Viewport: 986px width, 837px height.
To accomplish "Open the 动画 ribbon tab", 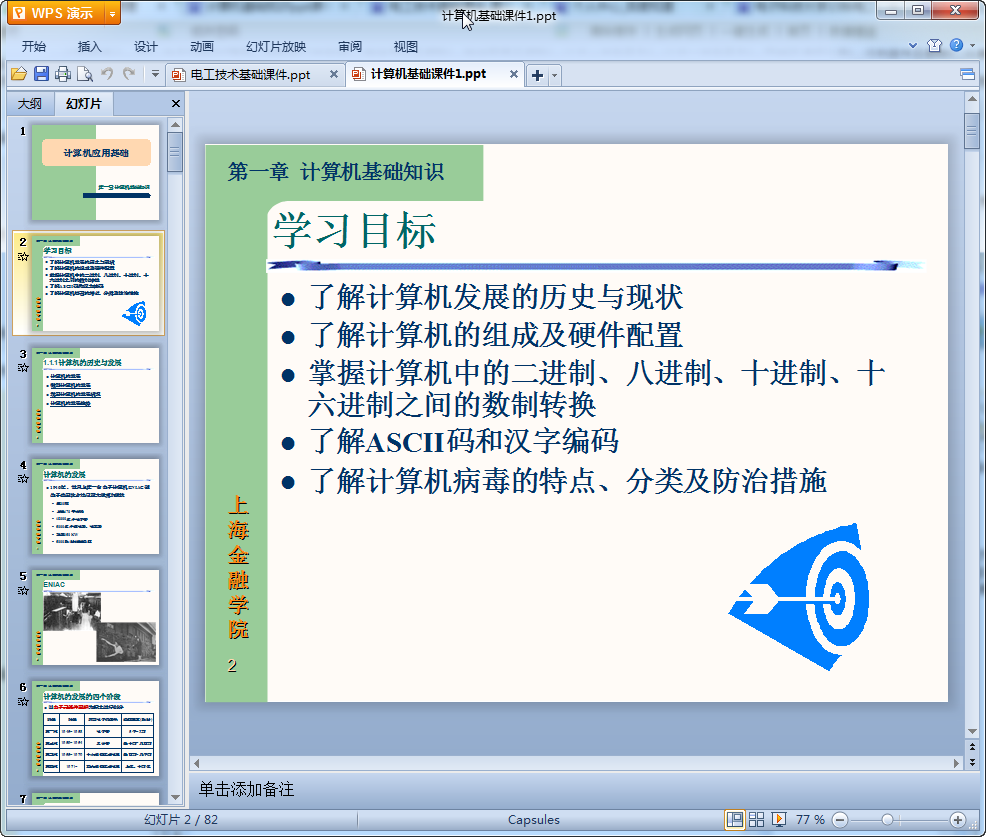I will [x=202, y=47].
